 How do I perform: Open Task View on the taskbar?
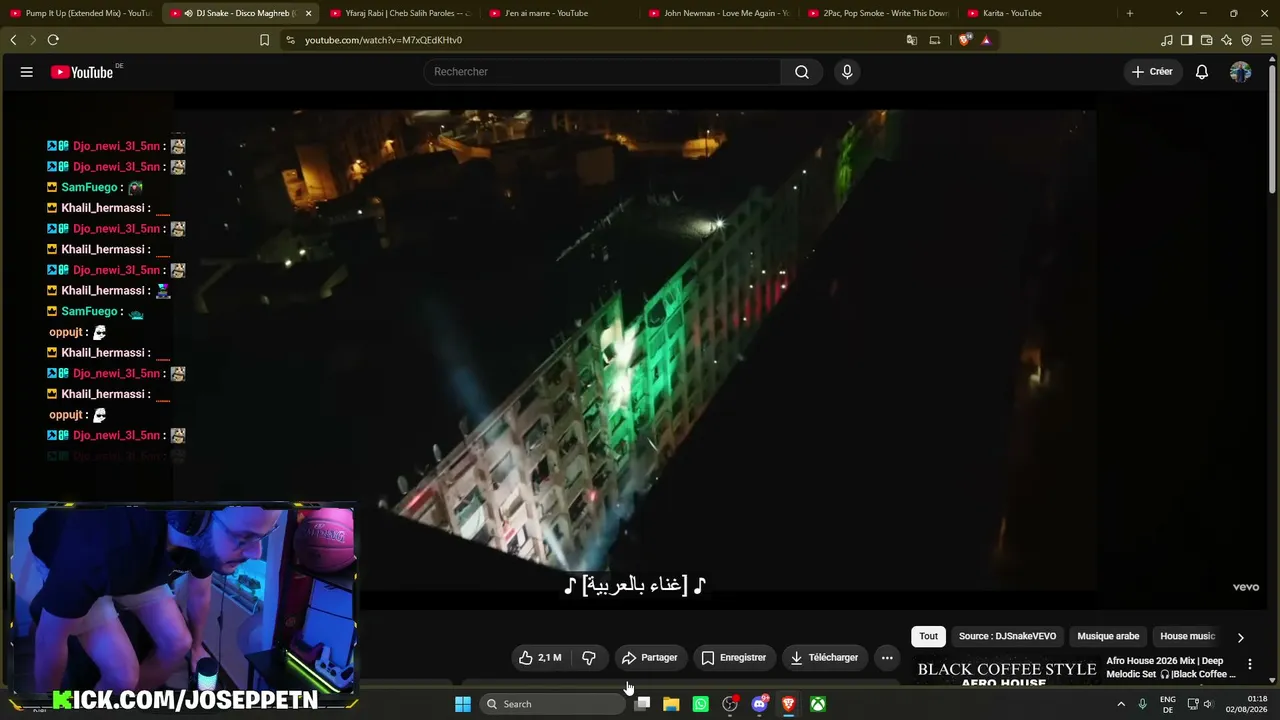[x=642, y=704]
